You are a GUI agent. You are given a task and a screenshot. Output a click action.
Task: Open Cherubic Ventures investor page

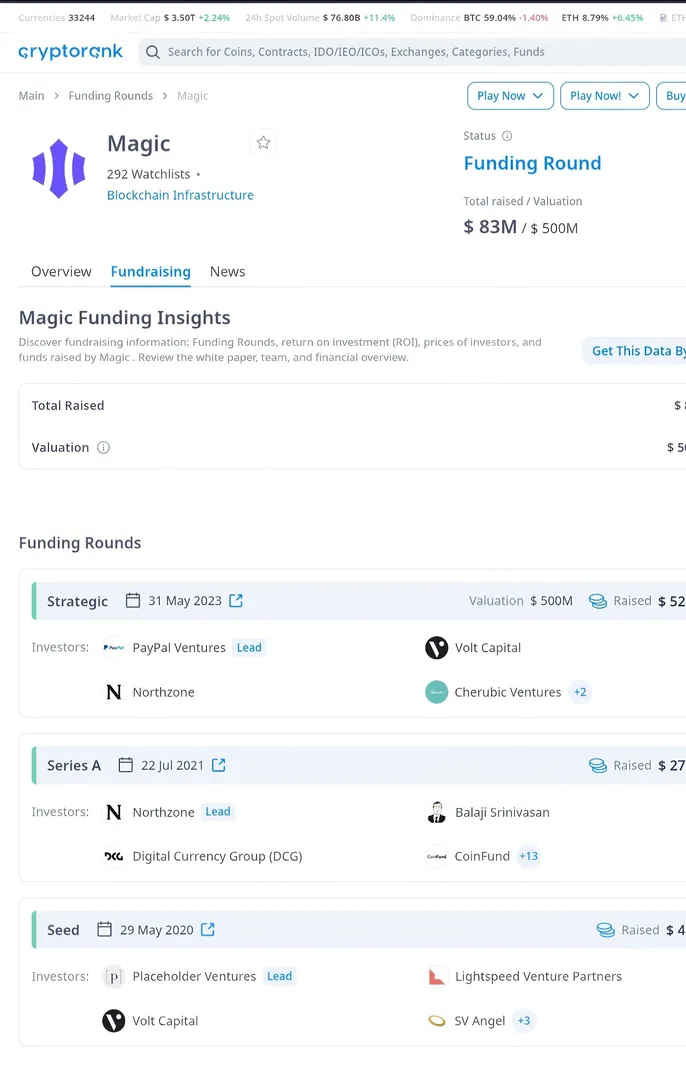click(x=508, y=692)
